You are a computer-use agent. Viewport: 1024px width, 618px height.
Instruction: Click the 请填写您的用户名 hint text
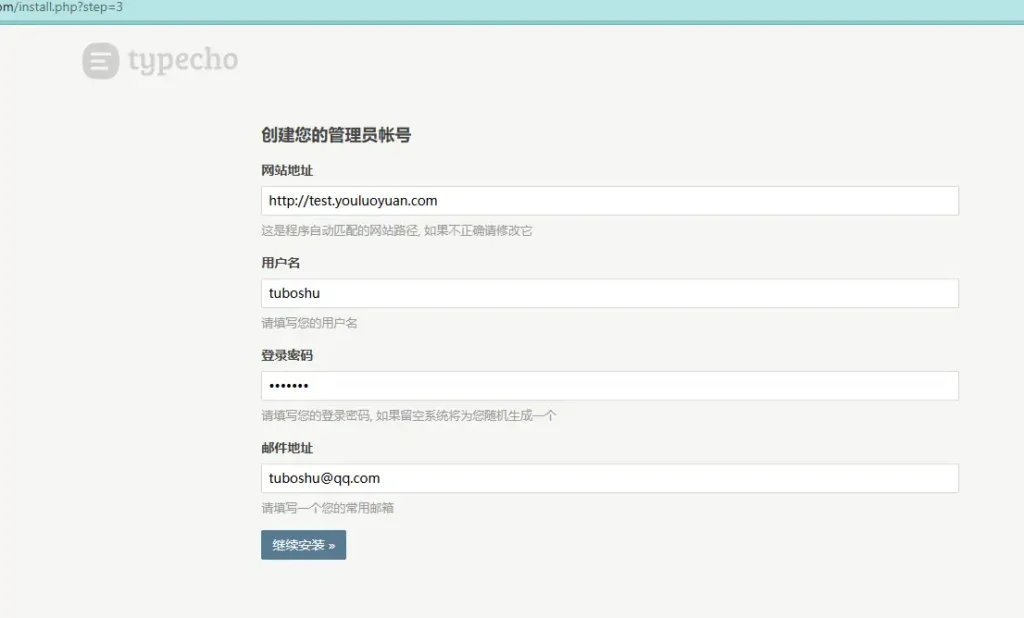pos(309,323)
